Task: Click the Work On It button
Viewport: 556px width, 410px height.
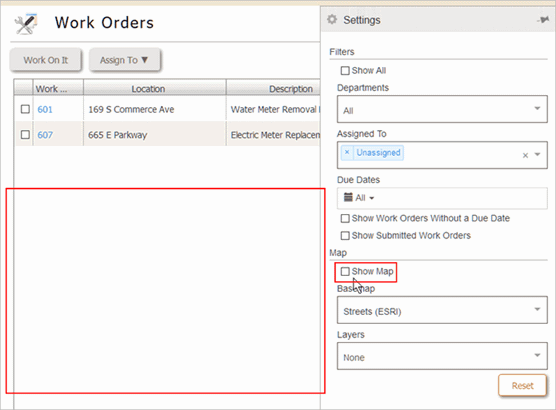Action: tap(46, 60)
